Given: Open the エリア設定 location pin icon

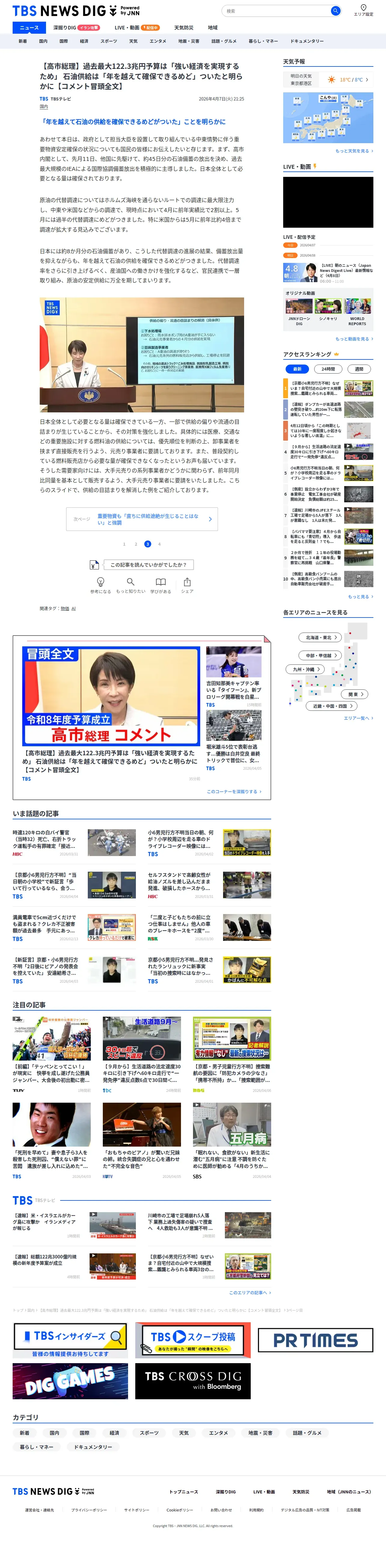Looking at the screenshot, I should 363,8.
